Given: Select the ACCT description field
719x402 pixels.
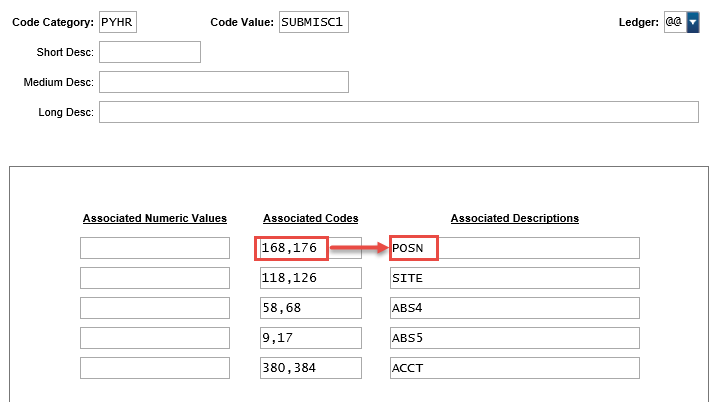Looking at the screenshot, I should pos(514,368).
